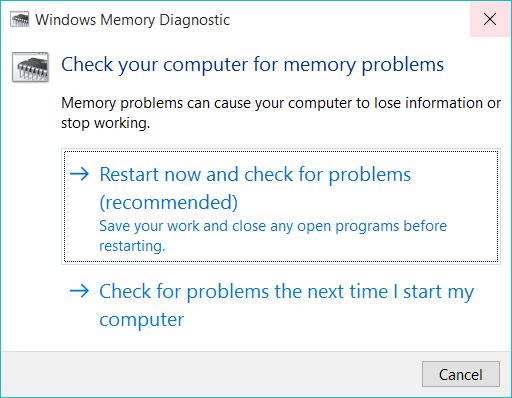Cancel the memory diagnostic dialog
This screenshot has height=398, width=512.
tap(461, 374)
